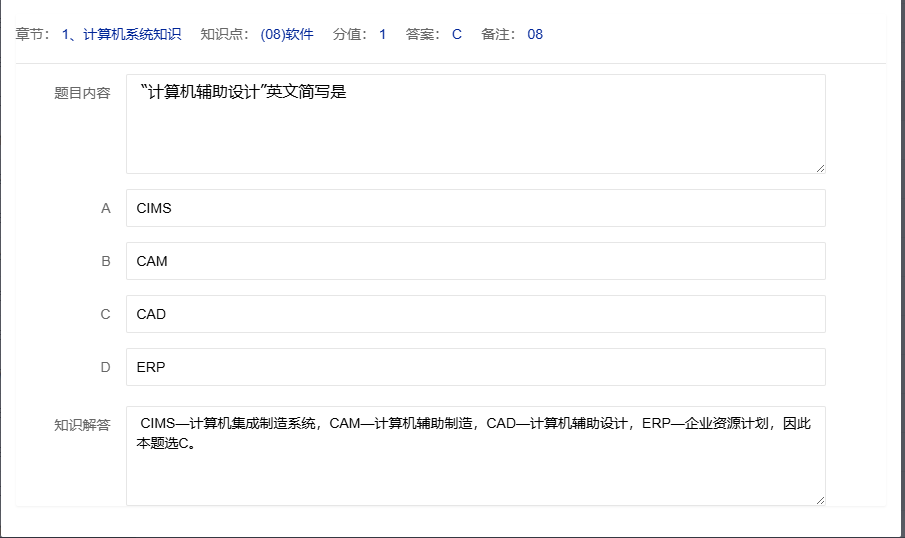Click the 知识解答 field label
The height and width of the screenshot is (538, 905).
click(x=82, y=424)
